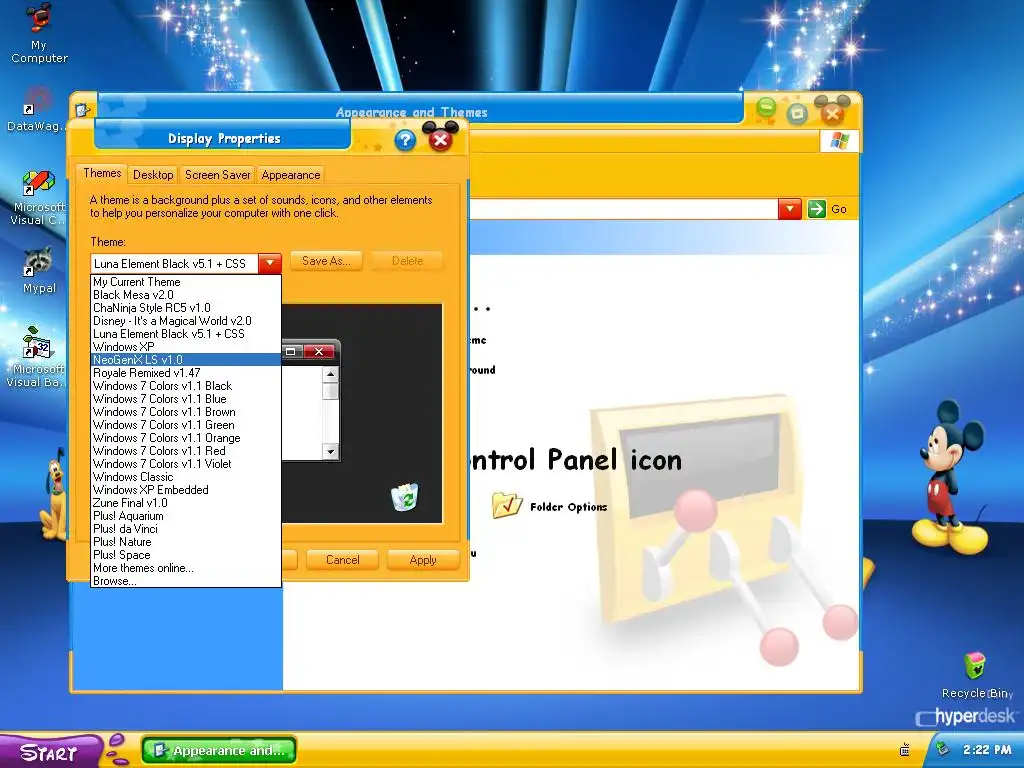Open the Screen Saver tab
This screenshot has height=768, width=1024.
(217, 175)
